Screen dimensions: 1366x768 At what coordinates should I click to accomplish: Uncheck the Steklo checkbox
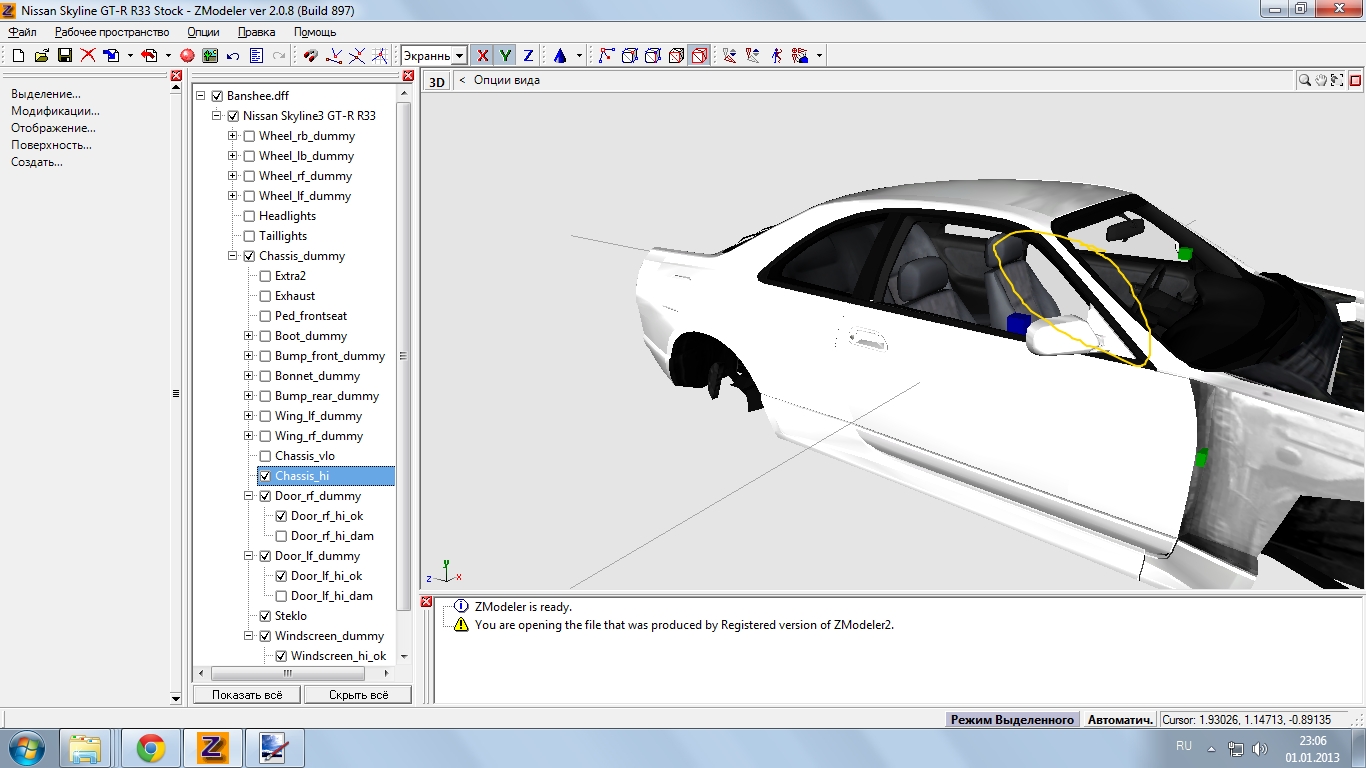click(265, 616)
